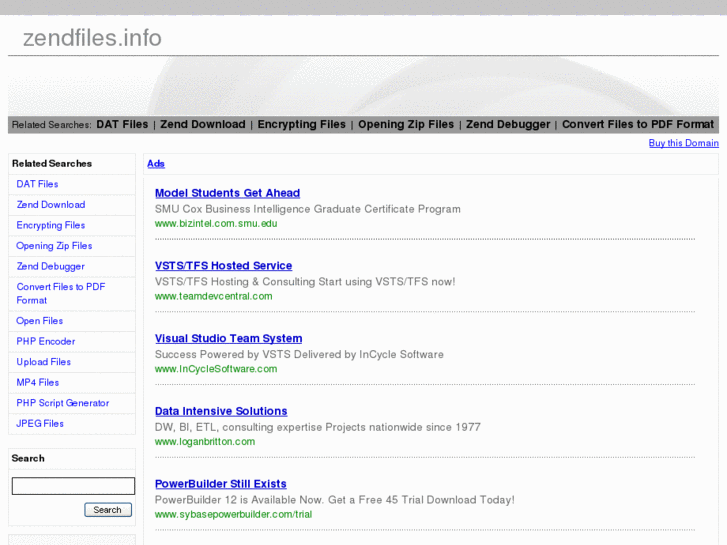Image resolution: width=727 pixels, height=545 pixels.
Task: Click 'Opening Zip Files' sidebar link
Action: click(54, 246)
